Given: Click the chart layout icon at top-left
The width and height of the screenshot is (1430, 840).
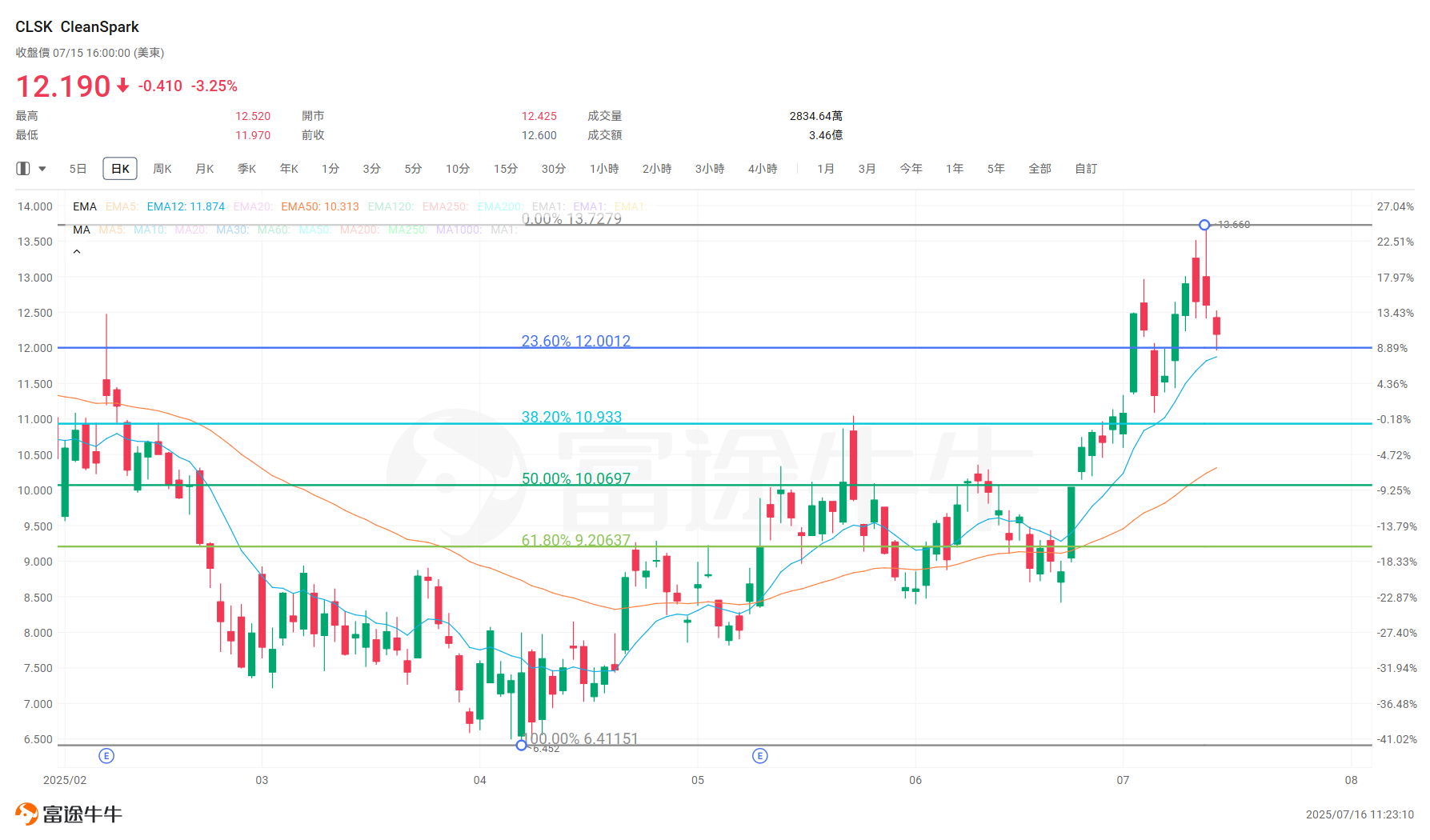Looking at the screenshot, I should [22, 168].
